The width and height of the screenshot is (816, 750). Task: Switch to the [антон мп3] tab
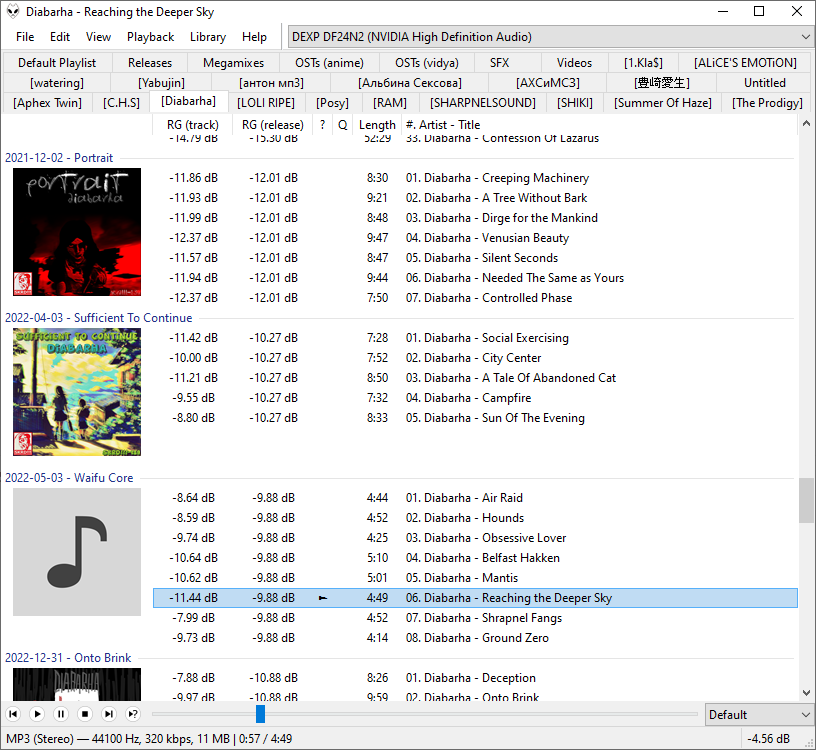(x=271, y=83)
